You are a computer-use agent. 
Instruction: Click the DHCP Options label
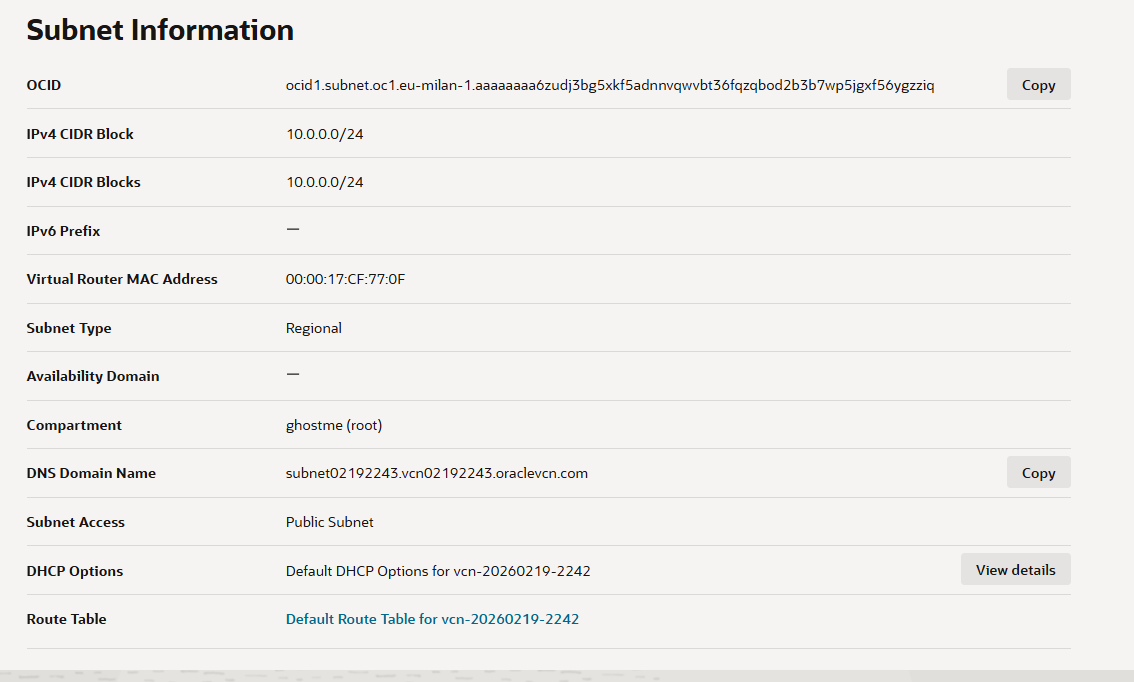74,571
